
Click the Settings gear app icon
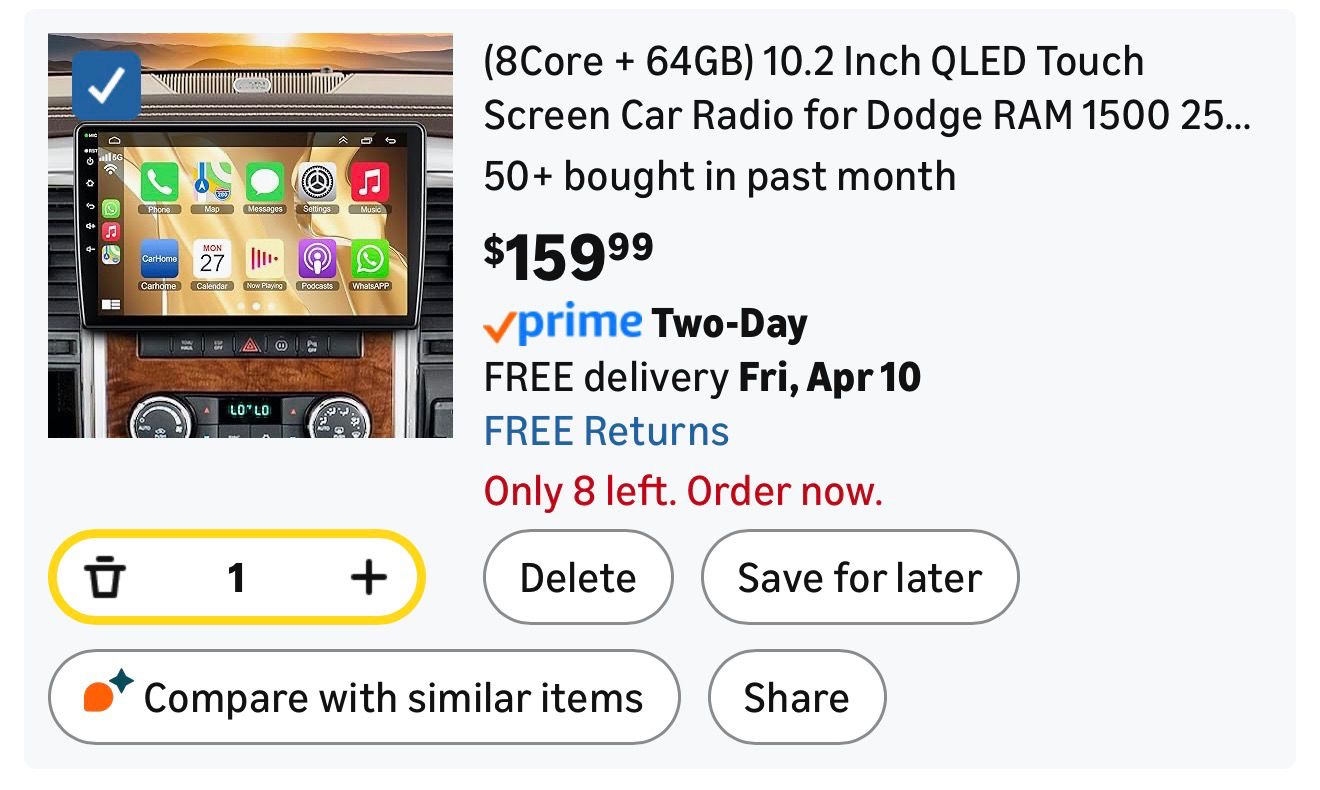click(x=317, y=183)
